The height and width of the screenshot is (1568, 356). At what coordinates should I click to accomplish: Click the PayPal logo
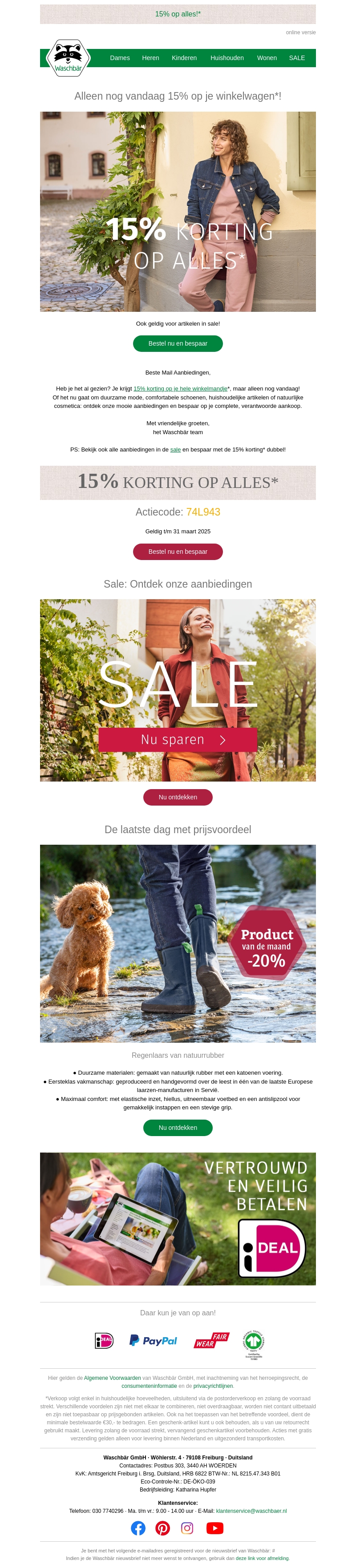(154, 1340)
